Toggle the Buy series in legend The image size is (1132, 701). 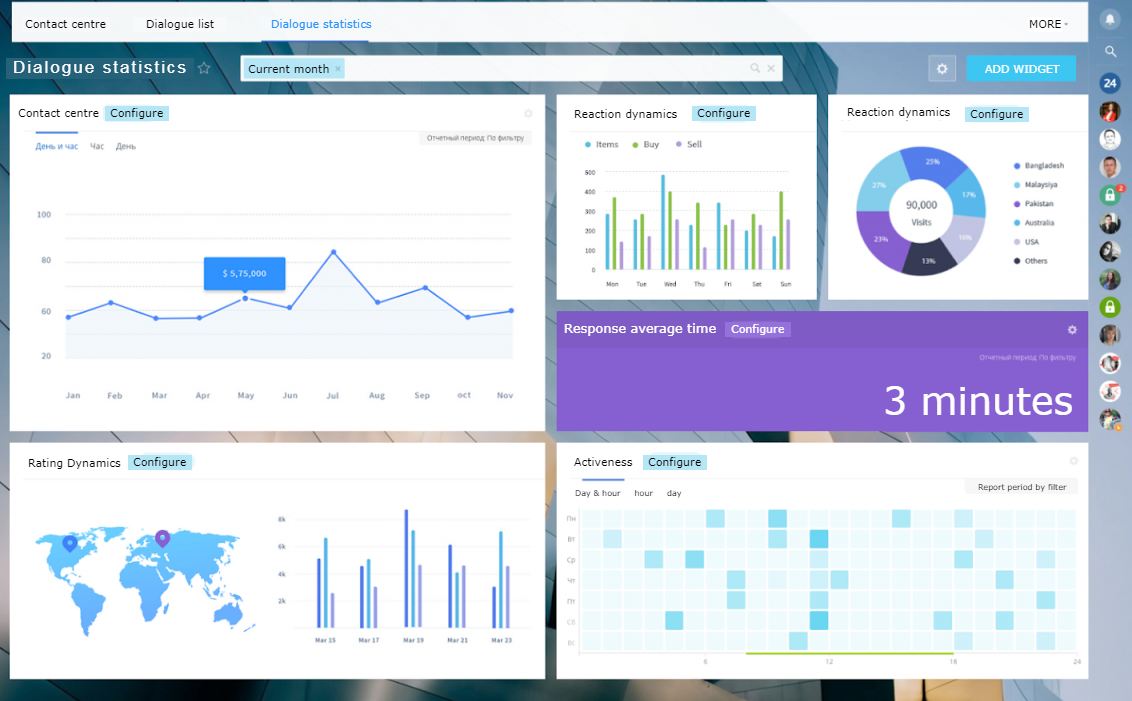coord(645,144)
